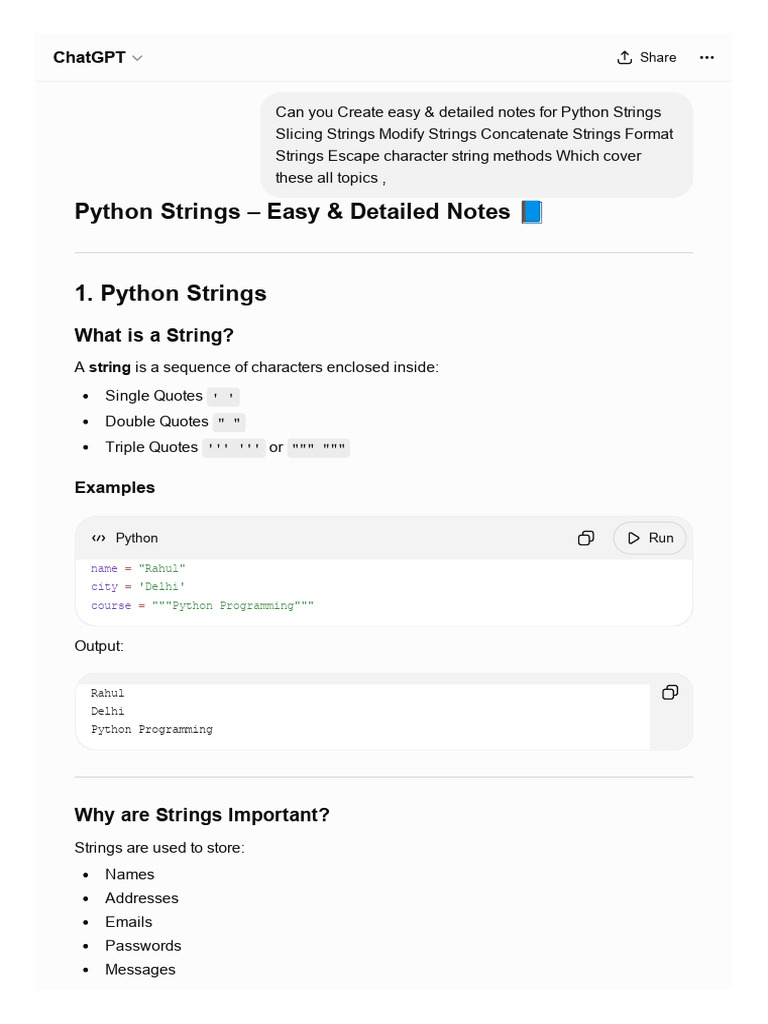Click the triple double-quotes inline code chip
Image resolution: width=768 pixels, height=1024 pixels.
click(319, 448)
